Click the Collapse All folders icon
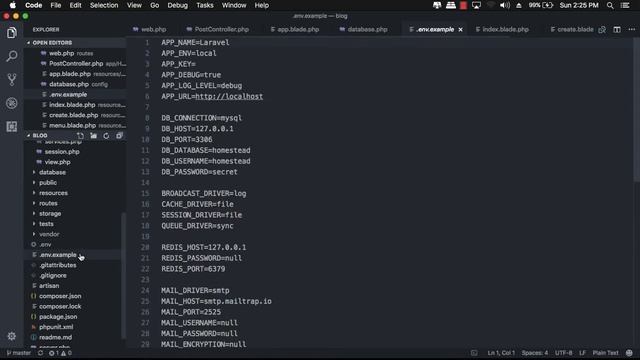This screenshot has height=360, width=640. coord(119,136)
